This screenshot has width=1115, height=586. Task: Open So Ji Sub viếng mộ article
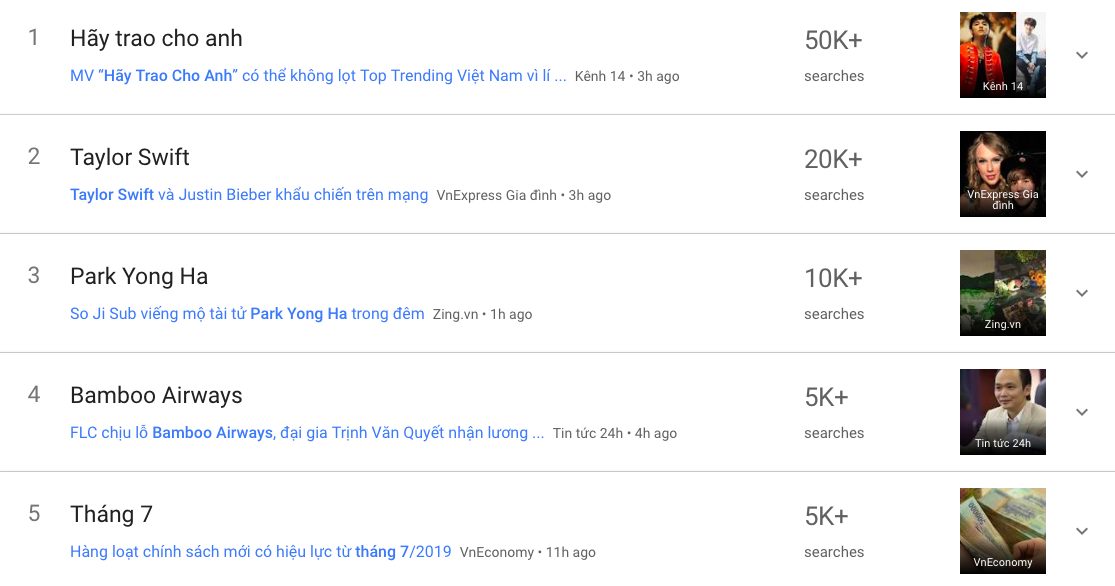click(x=247, y=314)
